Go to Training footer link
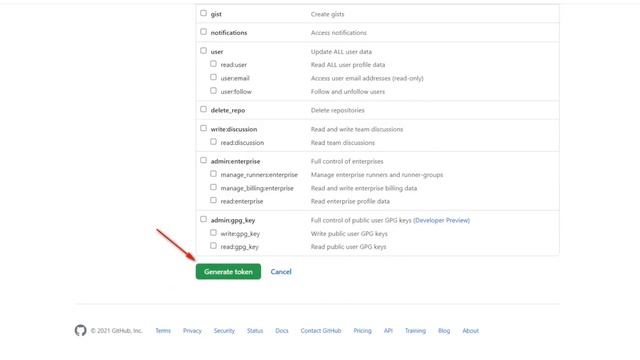Viewport: 640px width, 360px height. pyautogui.click(x=415, y=331)
